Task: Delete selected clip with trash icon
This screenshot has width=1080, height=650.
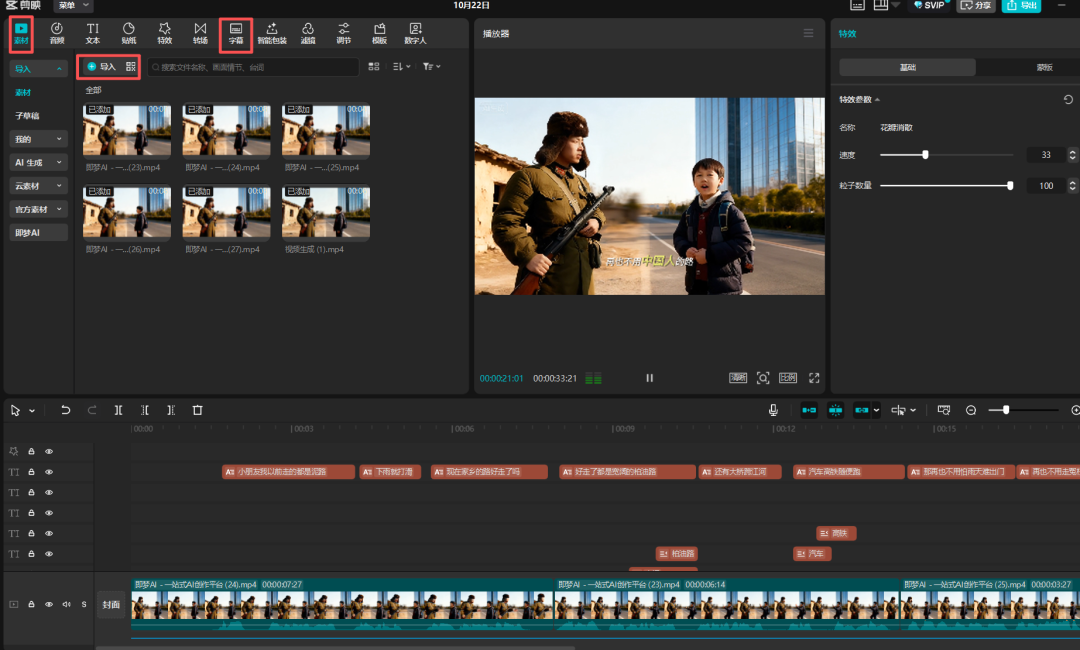Action: click(197, 410)
